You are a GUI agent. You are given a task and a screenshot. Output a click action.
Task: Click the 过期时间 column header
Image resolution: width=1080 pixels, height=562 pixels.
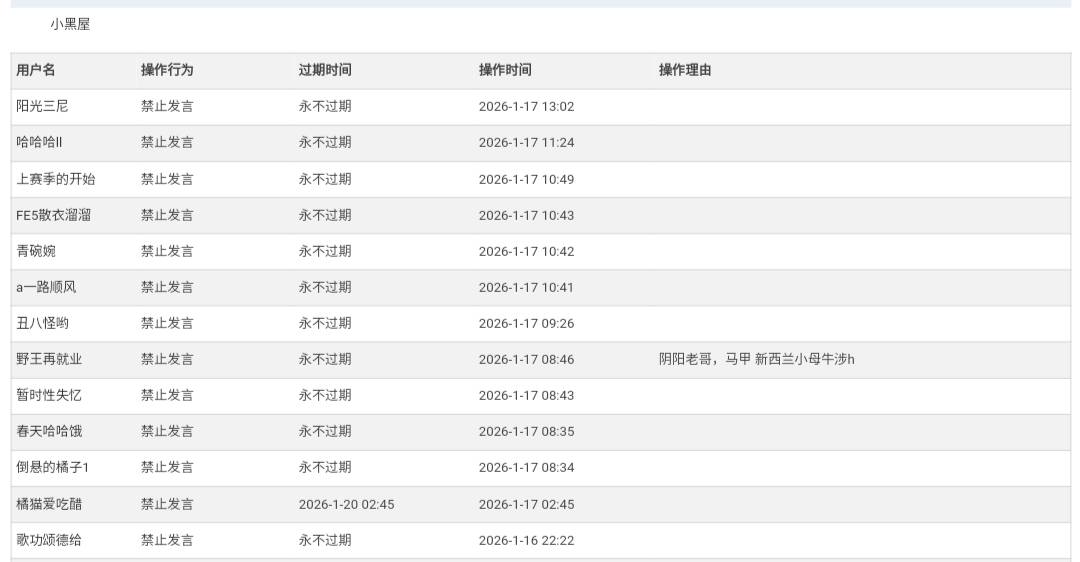coord(325,70)
